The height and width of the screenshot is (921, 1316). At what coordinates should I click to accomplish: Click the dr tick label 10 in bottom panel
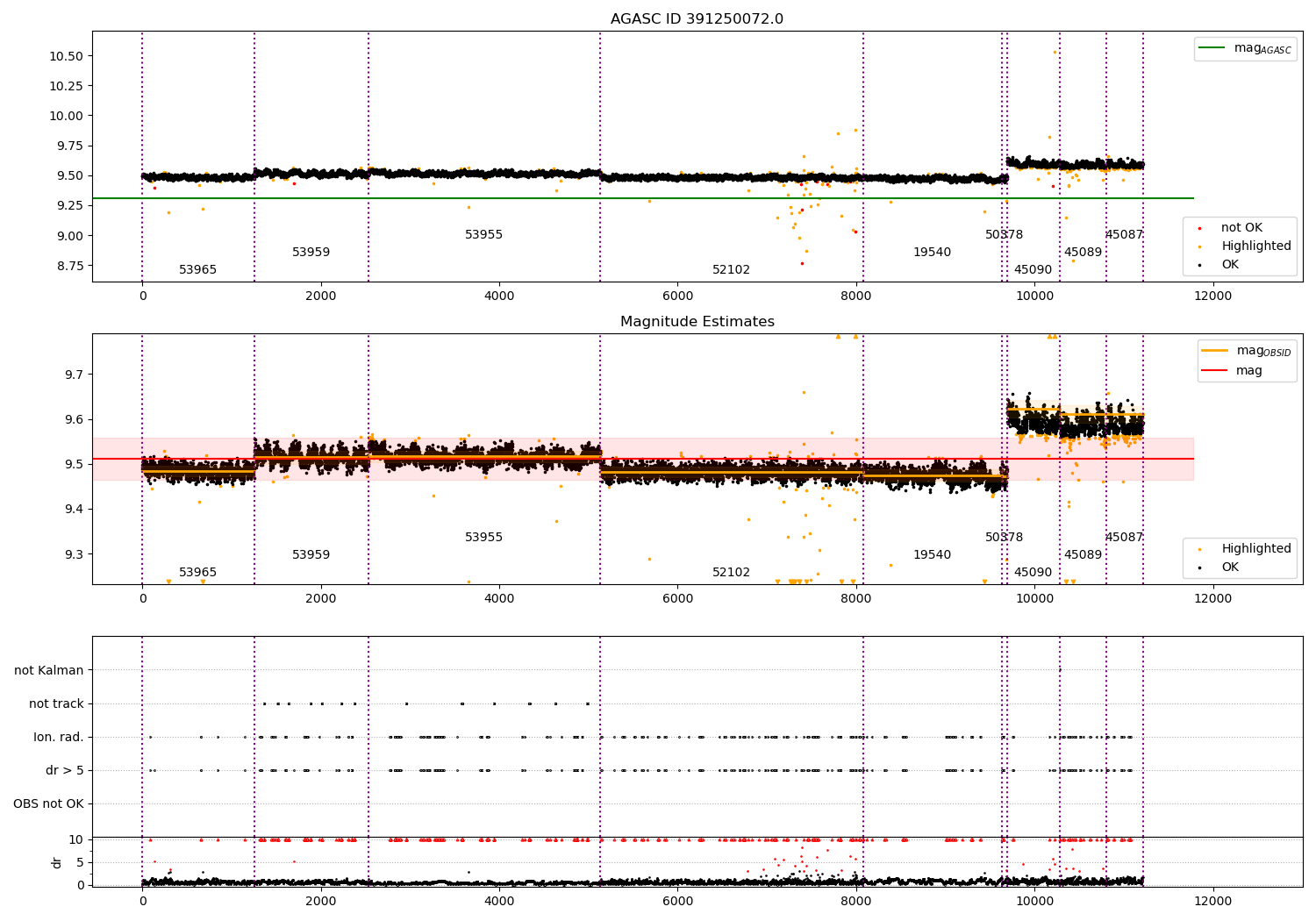click(x=76, y=840)
